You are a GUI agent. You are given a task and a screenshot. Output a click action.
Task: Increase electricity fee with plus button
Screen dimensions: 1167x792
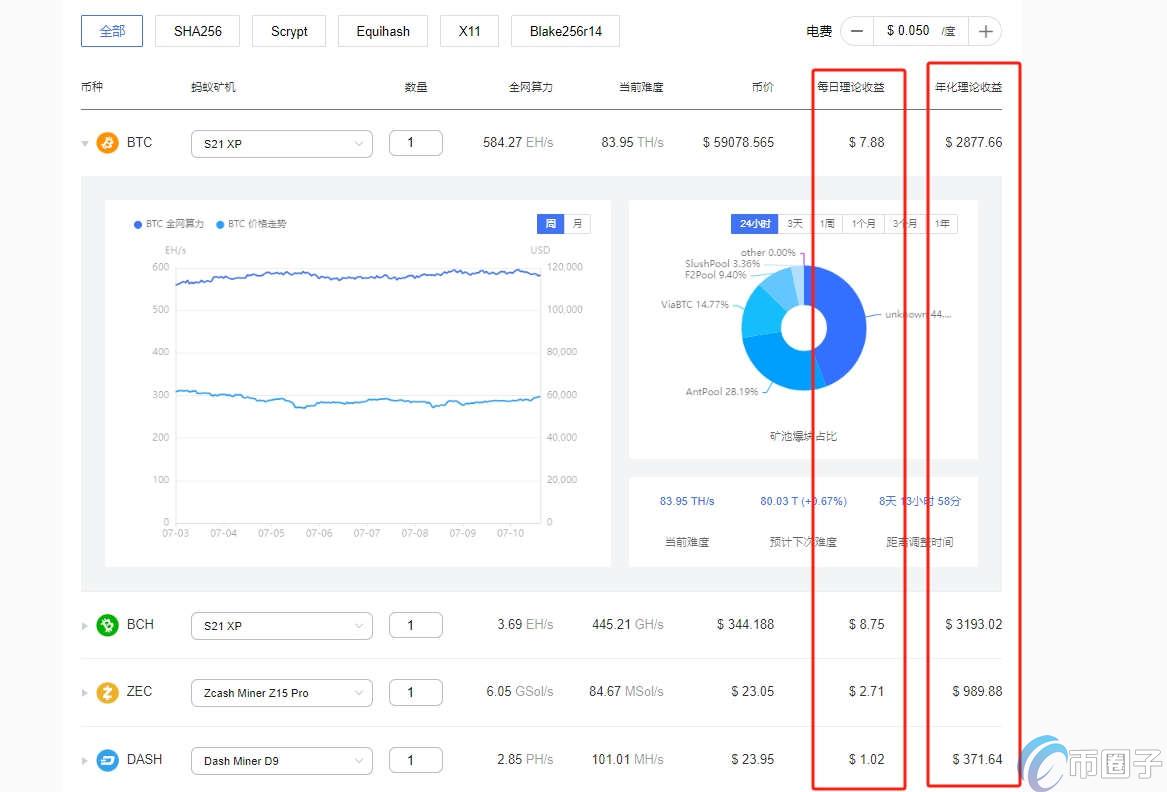[x=985, y=31]
